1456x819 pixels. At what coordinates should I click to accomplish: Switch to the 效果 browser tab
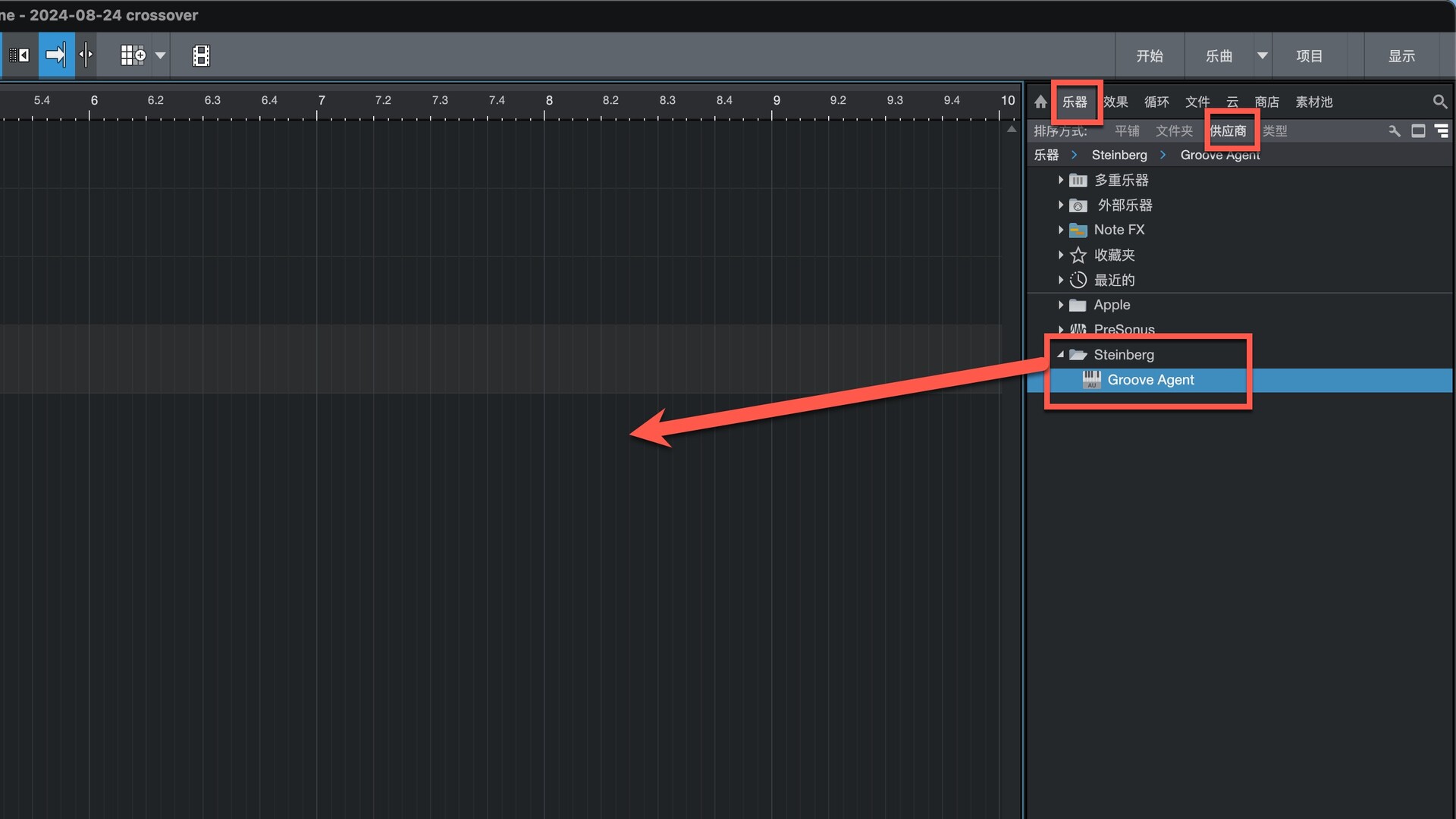tap(1116, 102)
